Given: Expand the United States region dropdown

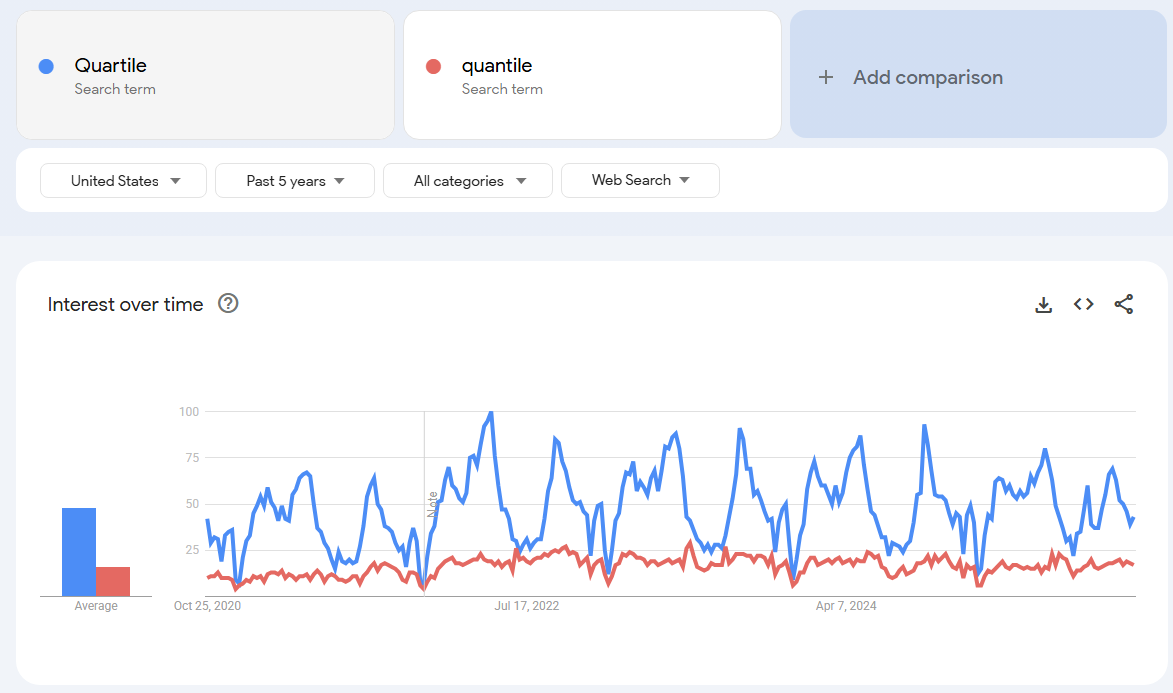Looking at the screenshot, I should pyautogui.click(x=124, y=181).
